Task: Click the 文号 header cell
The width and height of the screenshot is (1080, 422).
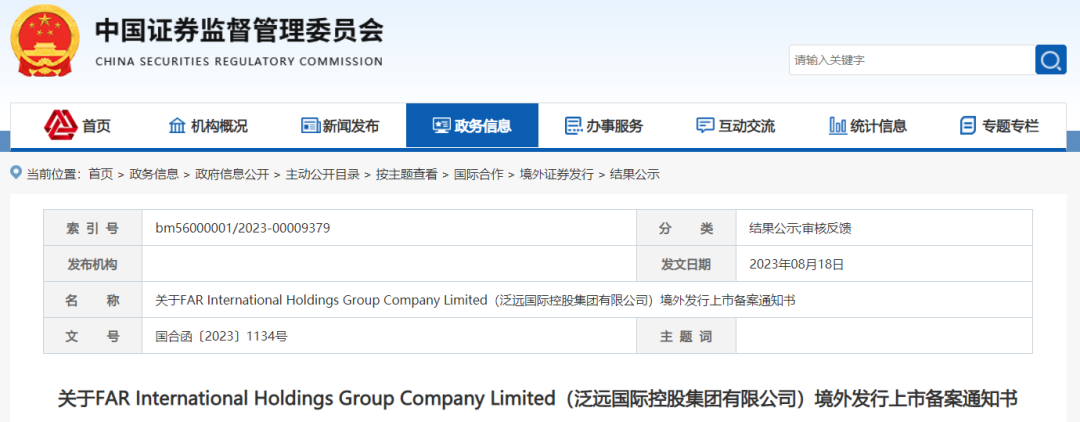Action: [x=93, y=336]
